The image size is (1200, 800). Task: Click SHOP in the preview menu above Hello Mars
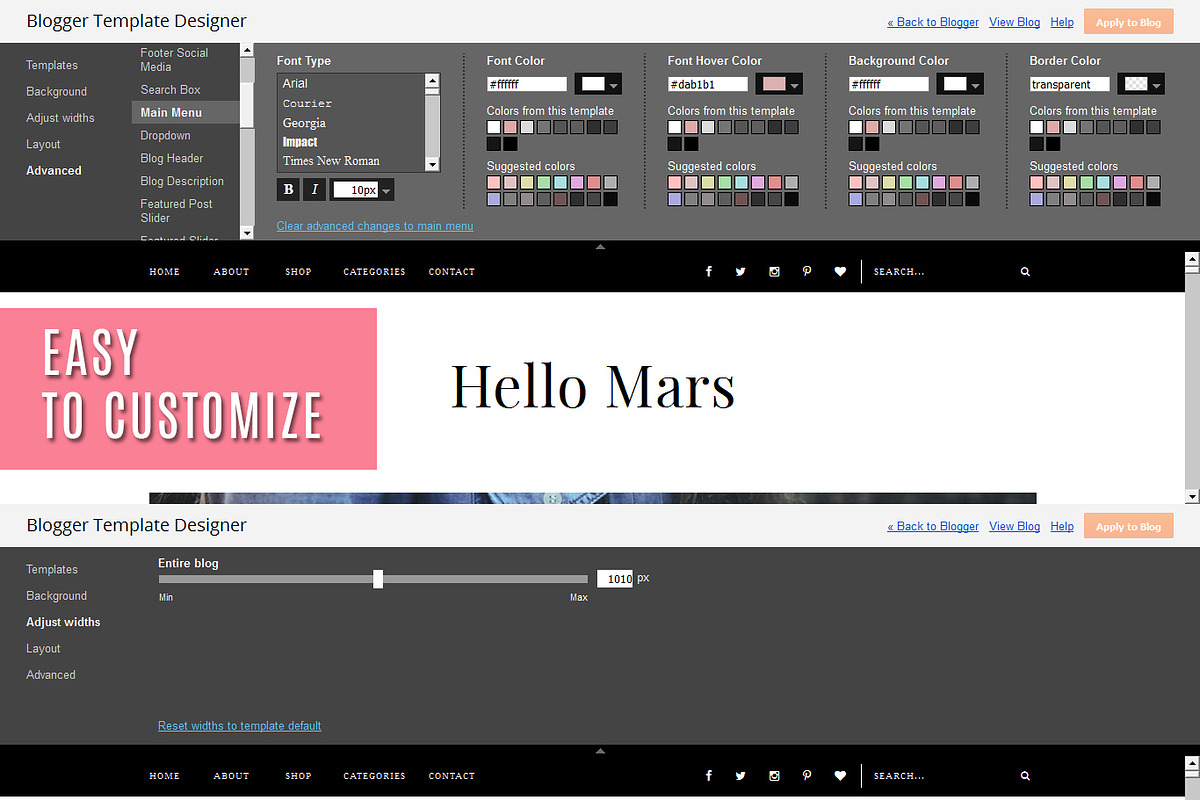pyautogui.click(x=298, y=272)
